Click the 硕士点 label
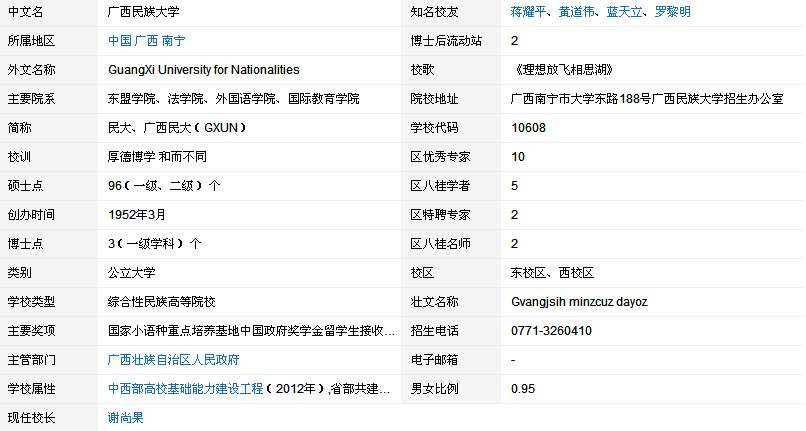806x431 pixels. 25,186
